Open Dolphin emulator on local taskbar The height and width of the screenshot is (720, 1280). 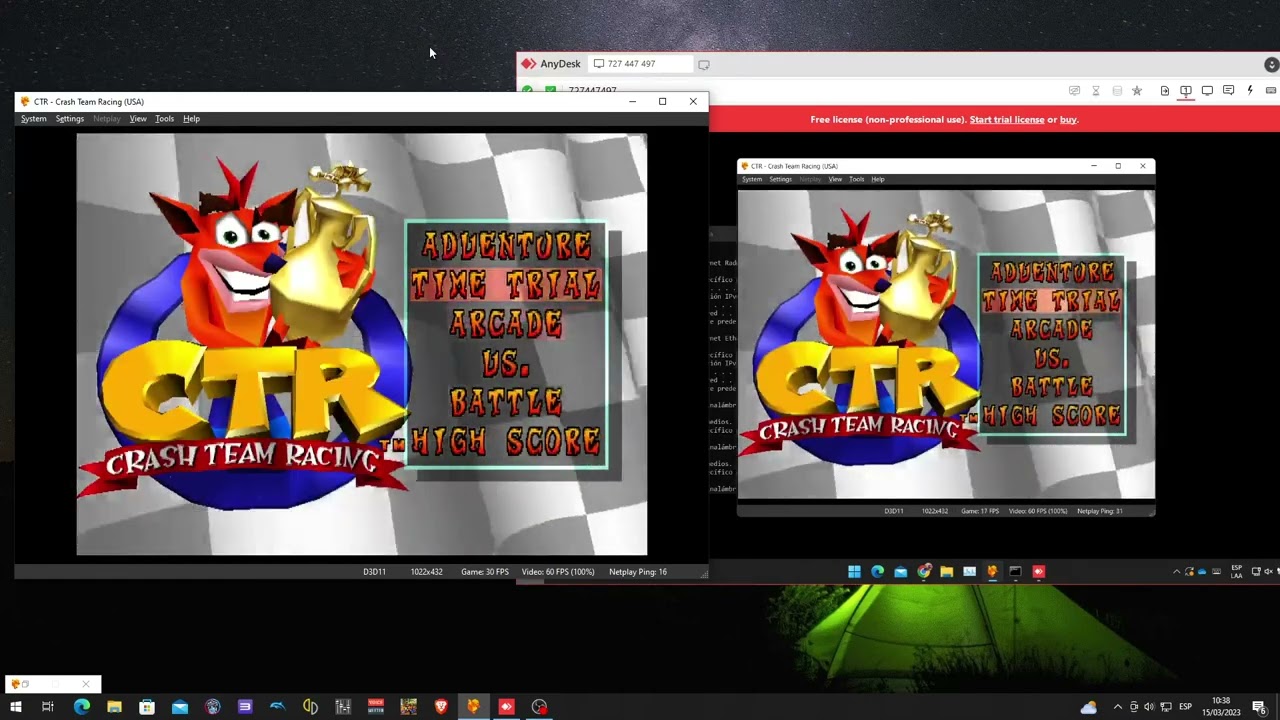click(278, 707)
